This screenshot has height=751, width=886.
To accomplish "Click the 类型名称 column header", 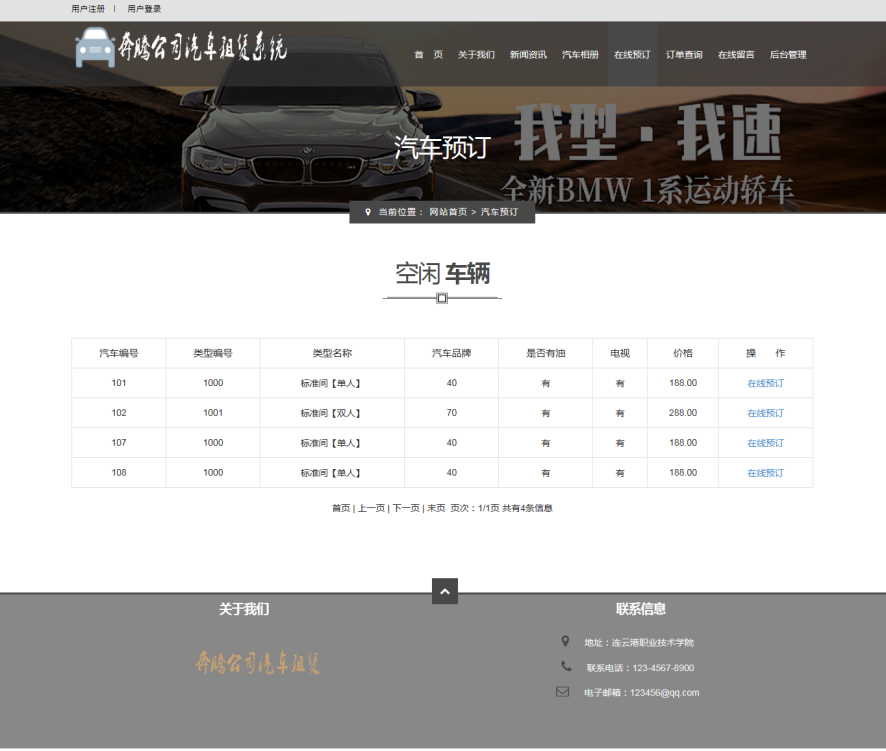I will [332, 353].
